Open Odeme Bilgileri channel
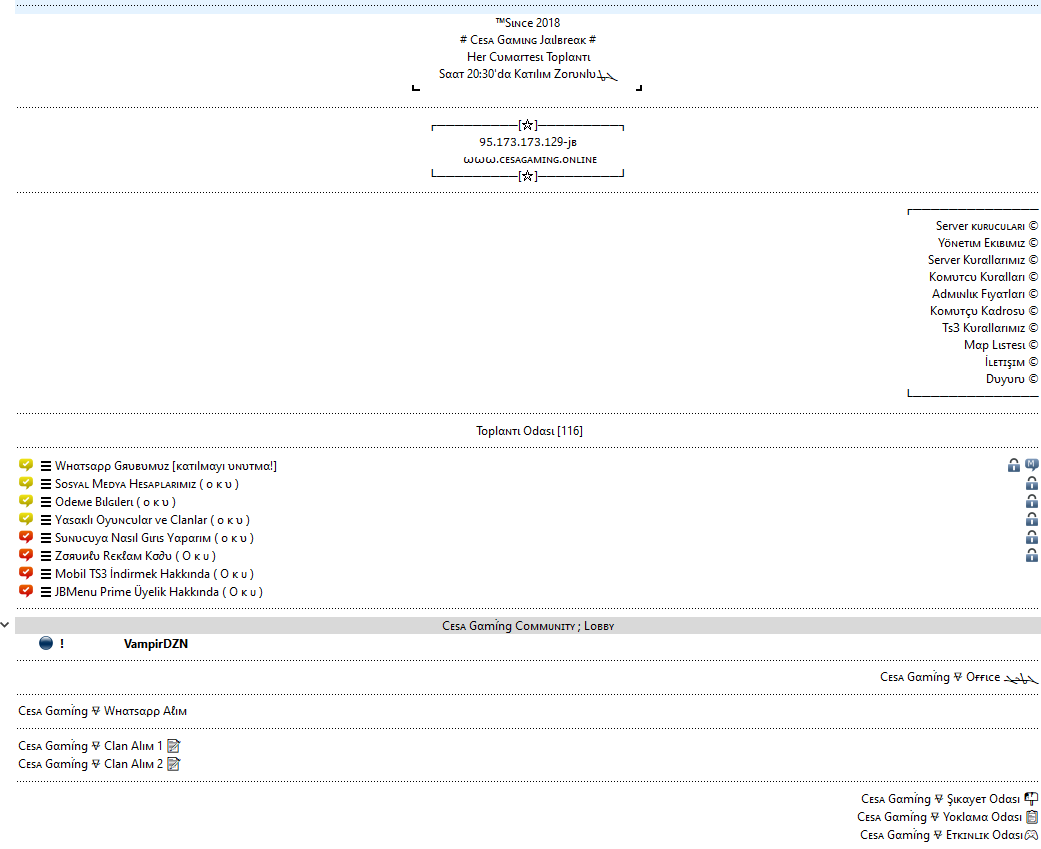 116,502
